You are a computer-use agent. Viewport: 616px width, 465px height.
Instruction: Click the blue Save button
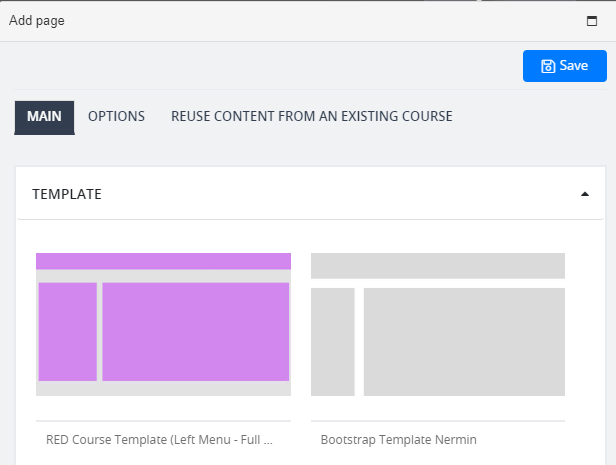coord(565,66)
